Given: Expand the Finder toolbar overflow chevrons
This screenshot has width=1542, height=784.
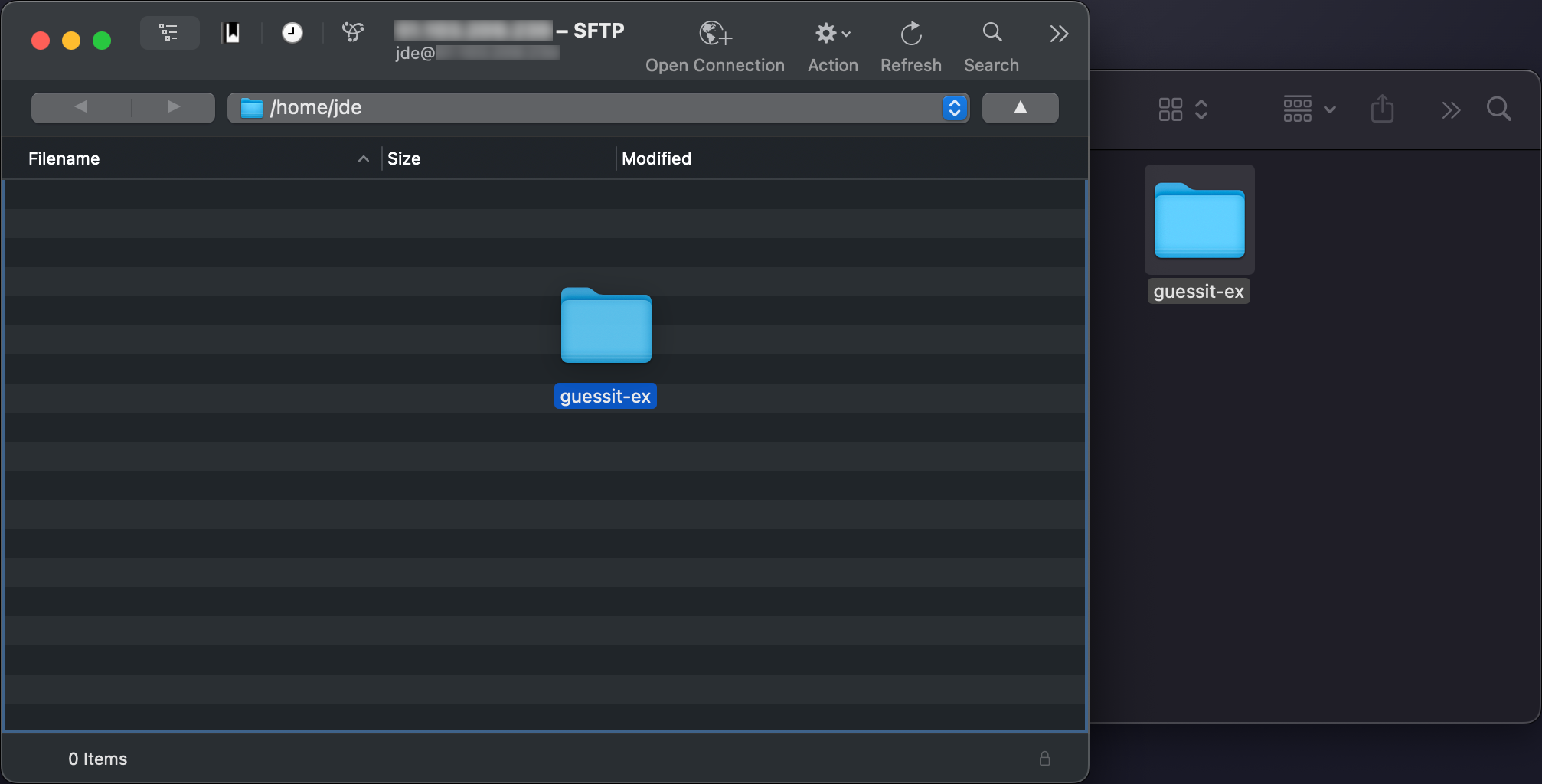Looking at the screenshot, I should pos(1450,110).
